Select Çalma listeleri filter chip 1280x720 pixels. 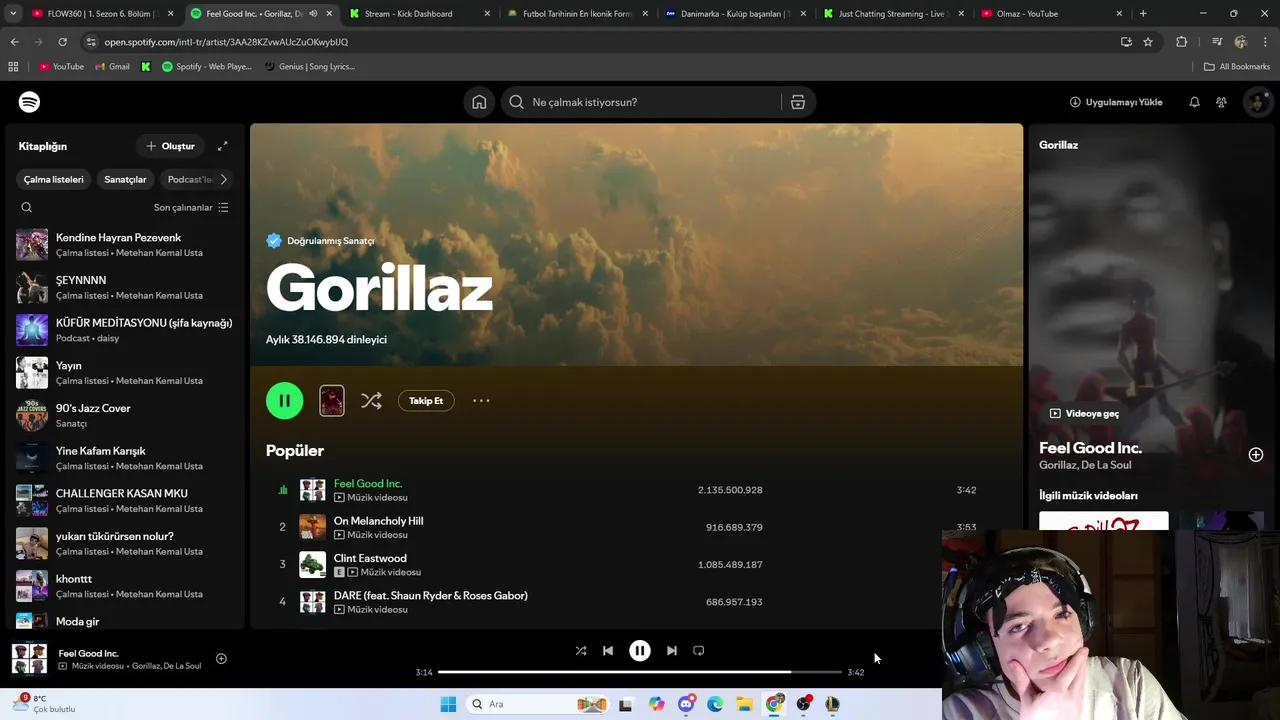click(54, 180)
